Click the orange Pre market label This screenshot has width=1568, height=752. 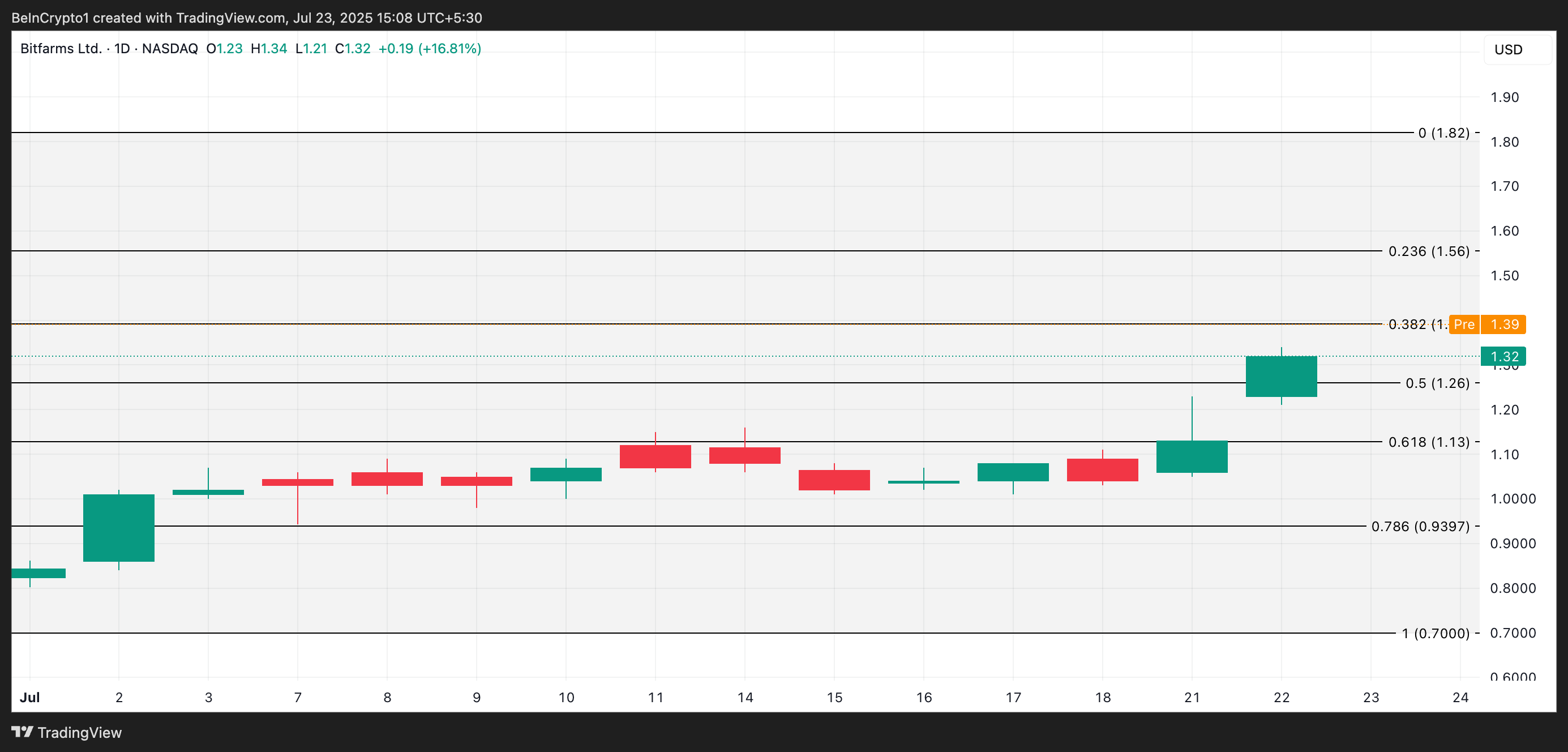(x=1464, y=324)
